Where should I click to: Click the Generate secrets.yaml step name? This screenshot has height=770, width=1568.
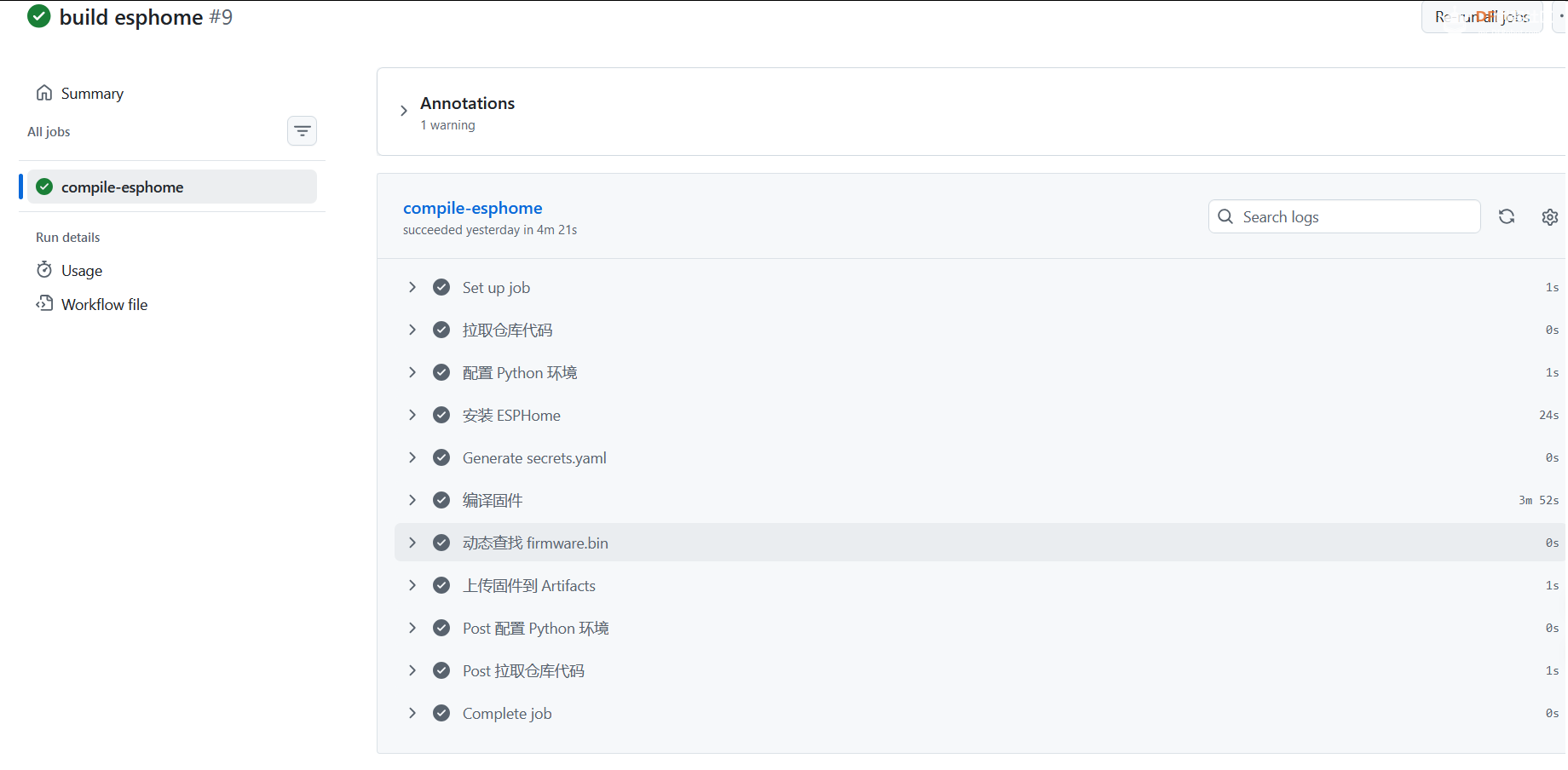tap(534, 458)
